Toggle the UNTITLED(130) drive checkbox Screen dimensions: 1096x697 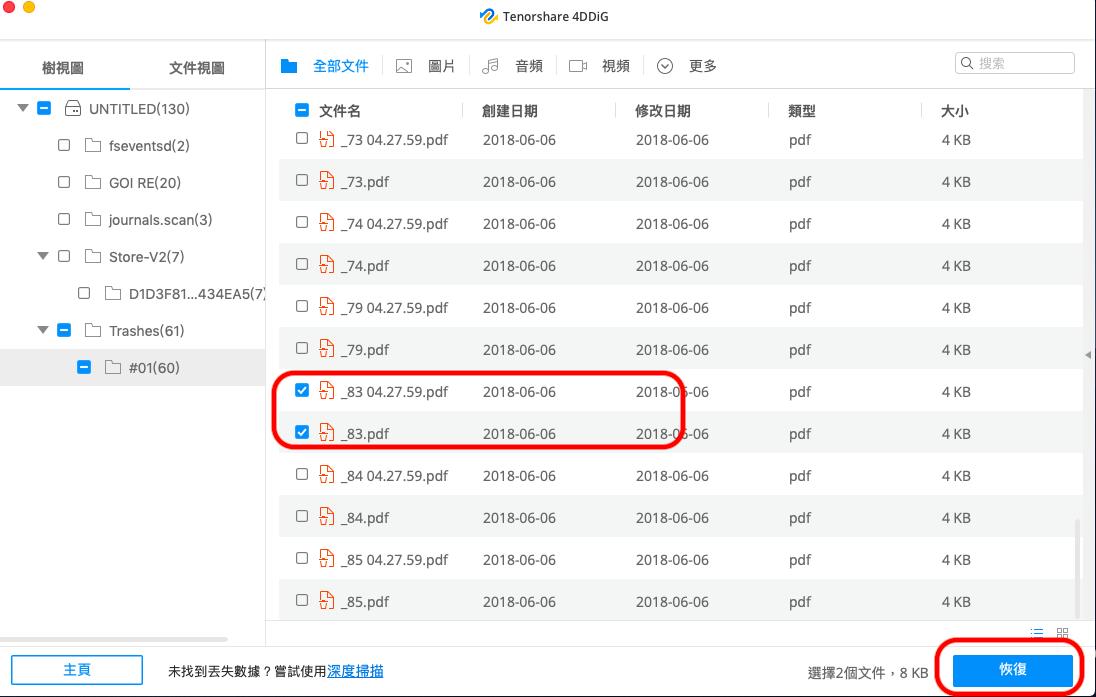(x=44, y=108)
